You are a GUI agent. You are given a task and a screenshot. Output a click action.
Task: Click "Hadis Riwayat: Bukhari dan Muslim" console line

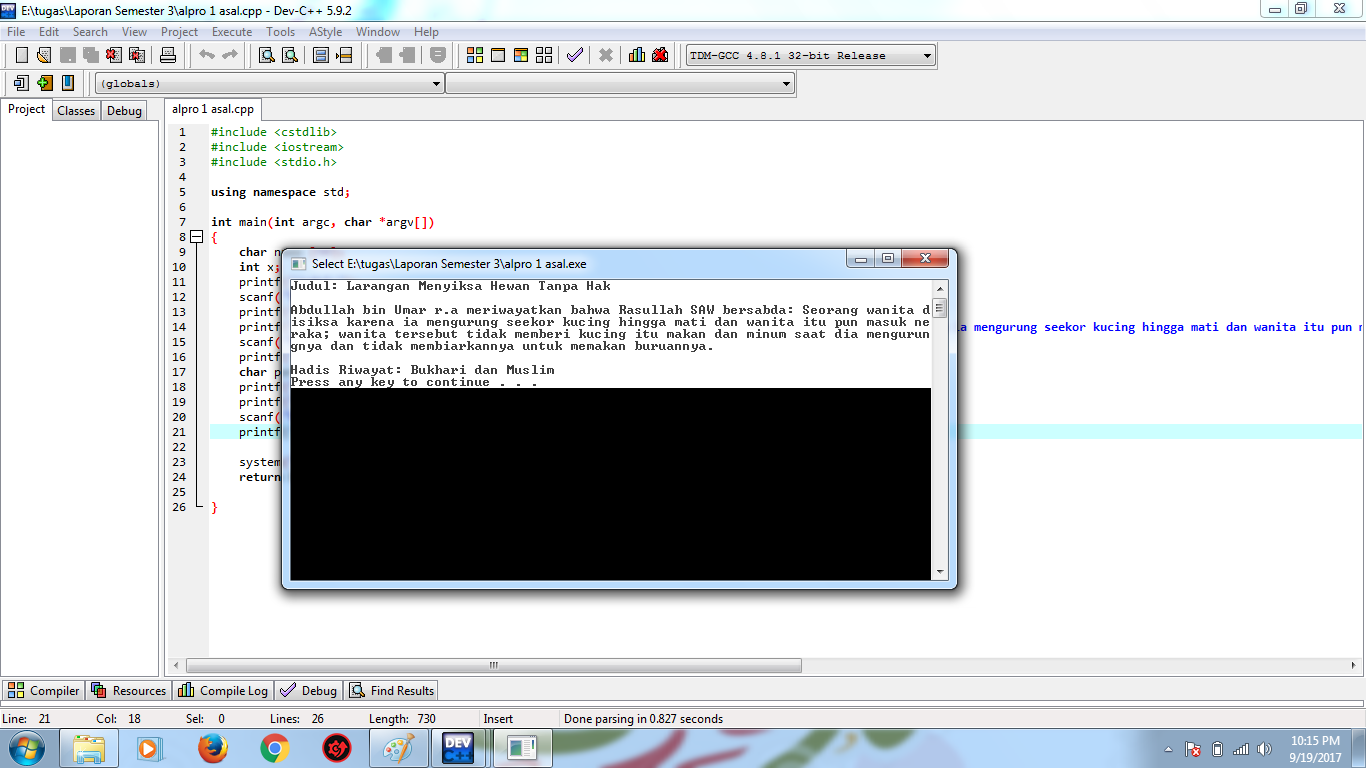(x=422, y=370)
